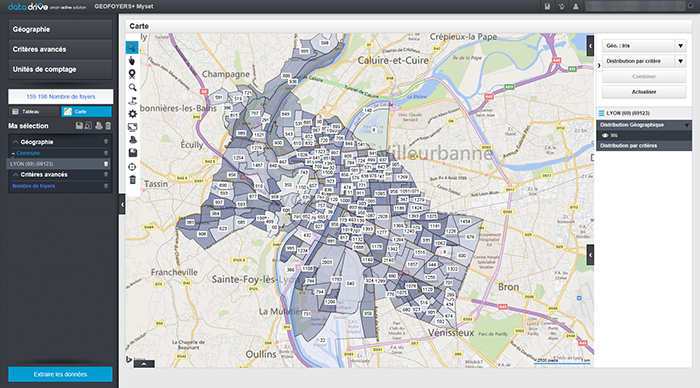Switch view to Carte
This screenshot has height=388, width=700.
click(x=86, y=112)
